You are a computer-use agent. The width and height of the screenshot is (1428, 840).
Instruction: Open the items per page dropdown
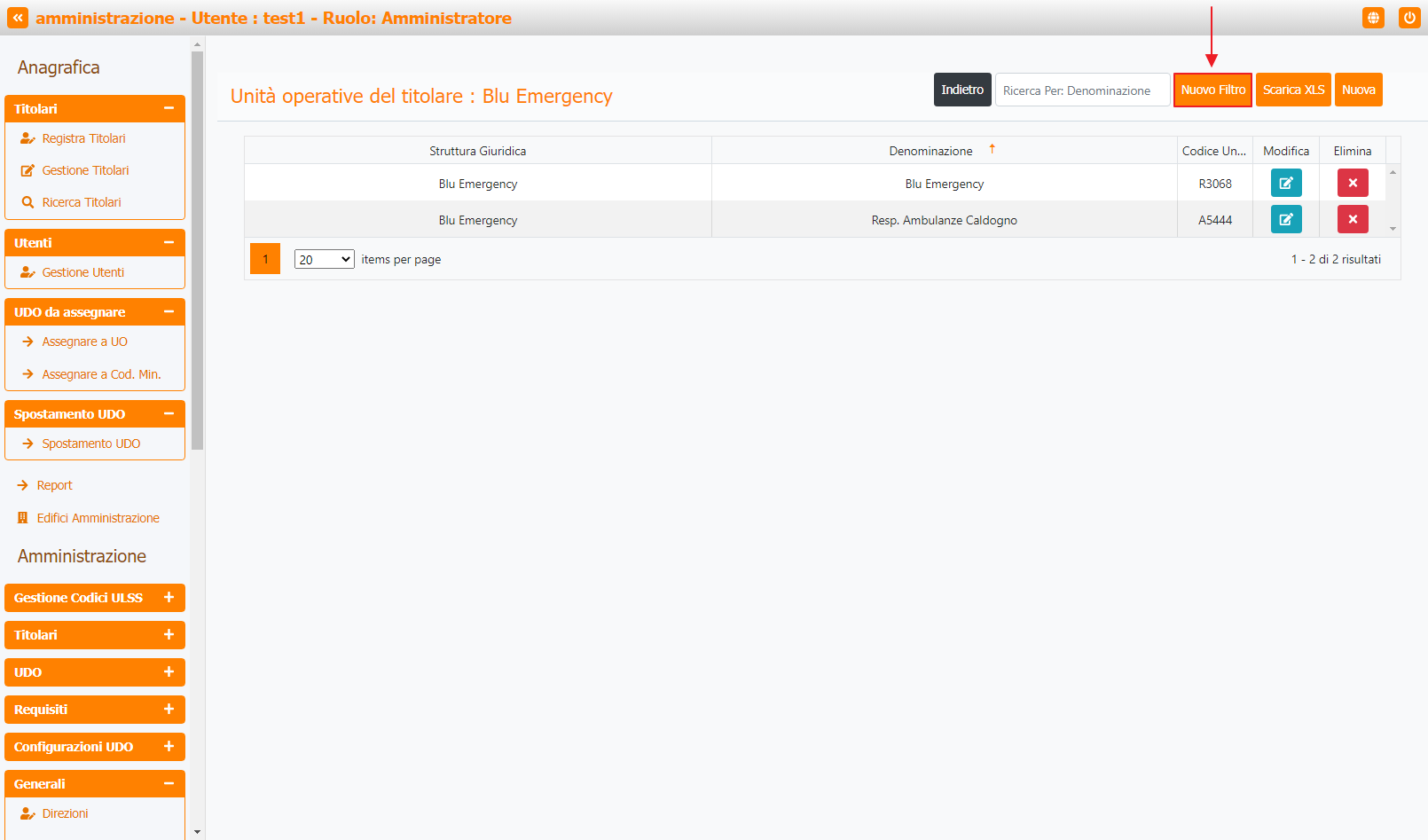325,259
